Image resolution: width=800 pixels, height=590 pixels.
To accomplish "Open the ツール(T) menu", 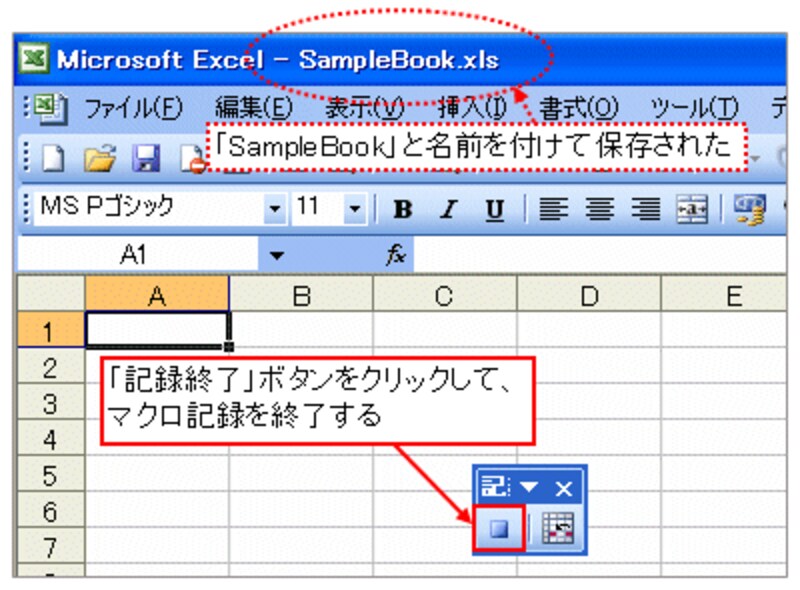I will click(x=694, y=108).
